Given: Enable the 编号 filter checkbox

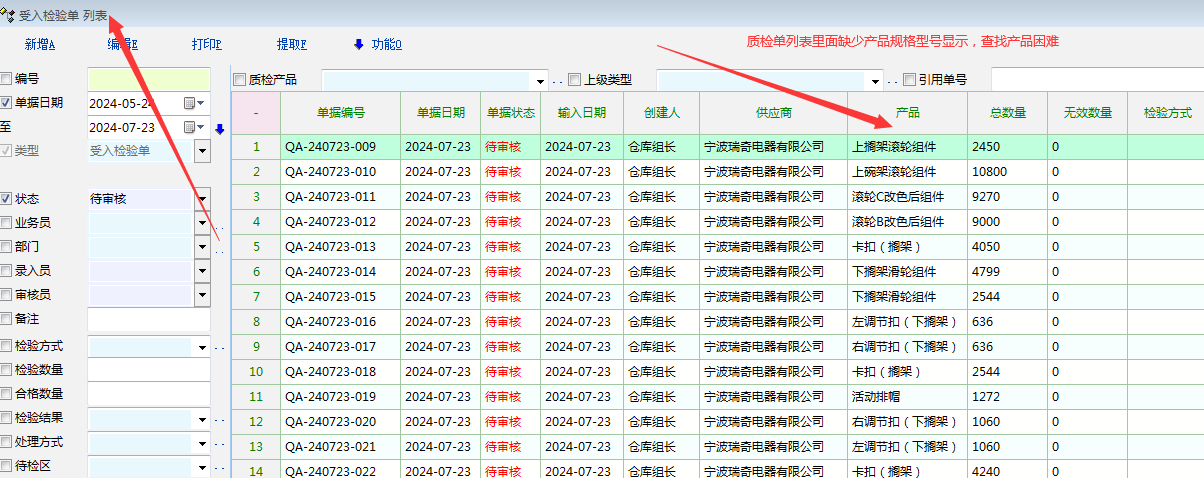Looking at the screenshot, I should click(7, 78).
